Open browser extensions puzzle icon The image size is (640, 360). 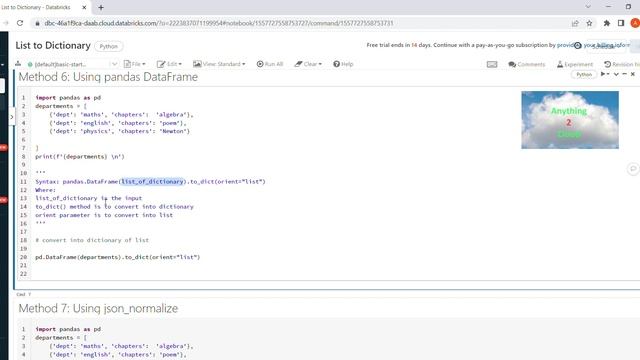tap(607, 23)
